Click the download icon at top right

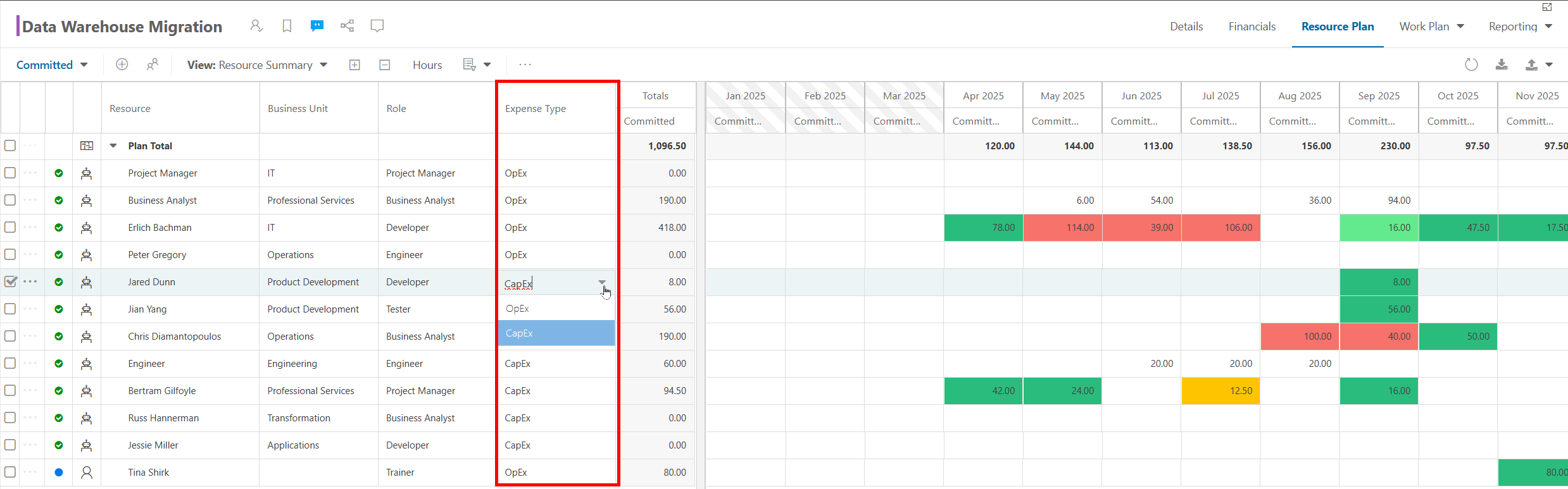click(1502, 65)
